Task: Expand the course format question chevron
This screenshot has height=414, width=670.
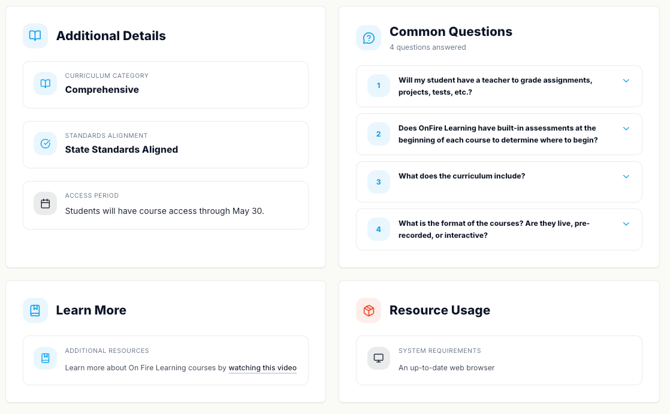Action: 626,224
